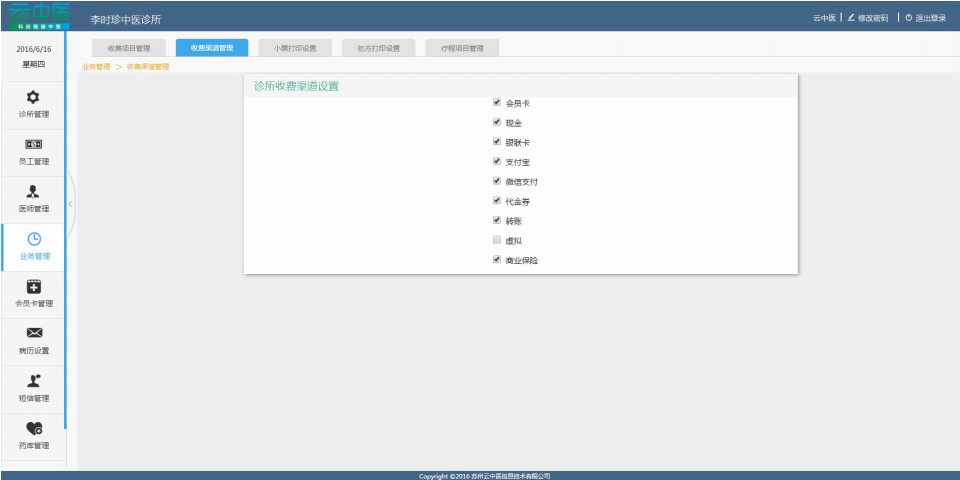Switch to the 收费项目管理 tab

coord(128,48)
